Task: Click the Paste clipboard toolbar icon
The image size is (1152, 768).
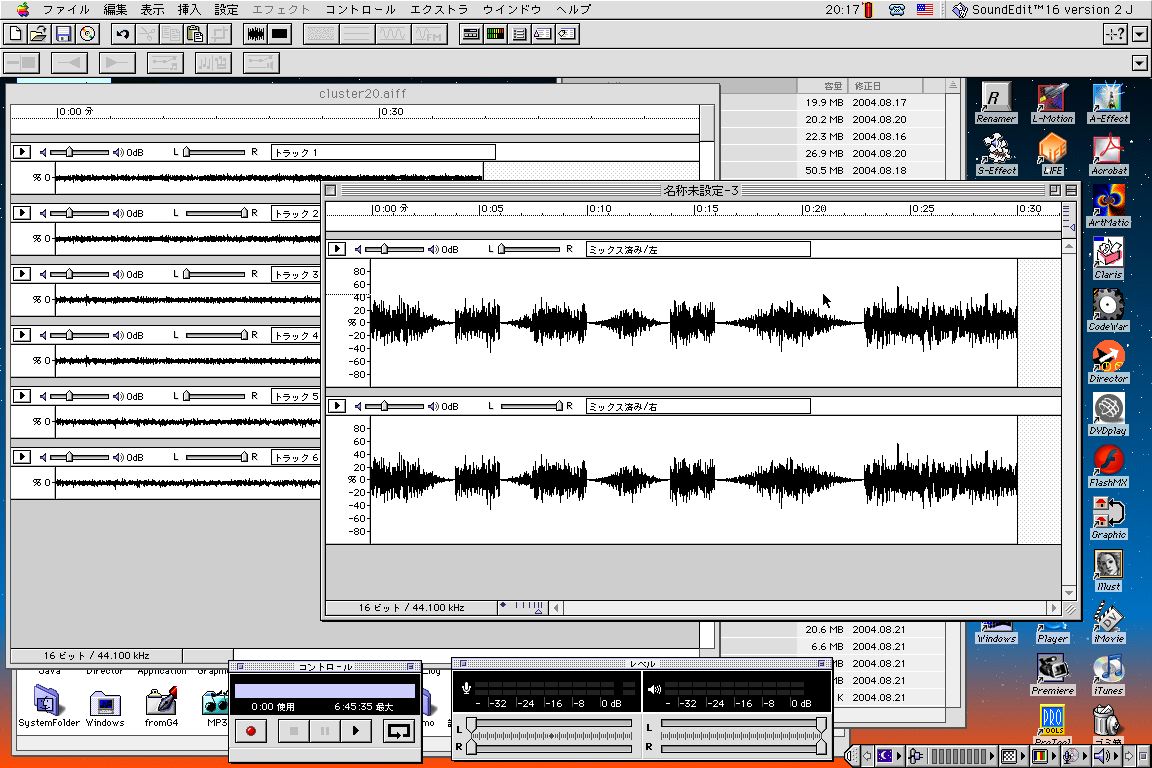Action: [195, 34]
